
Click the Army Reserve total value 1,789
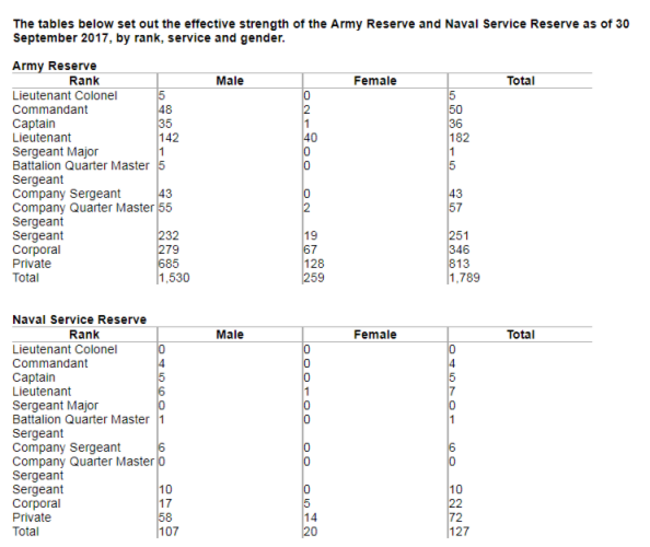465,279
